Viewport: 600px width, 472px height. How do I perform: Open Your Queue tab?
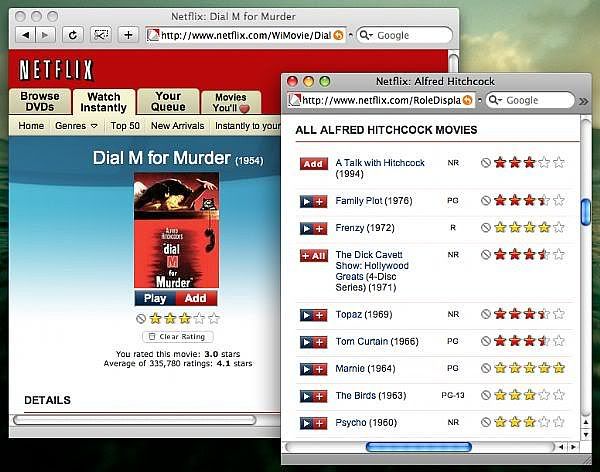tap(168, 101)
